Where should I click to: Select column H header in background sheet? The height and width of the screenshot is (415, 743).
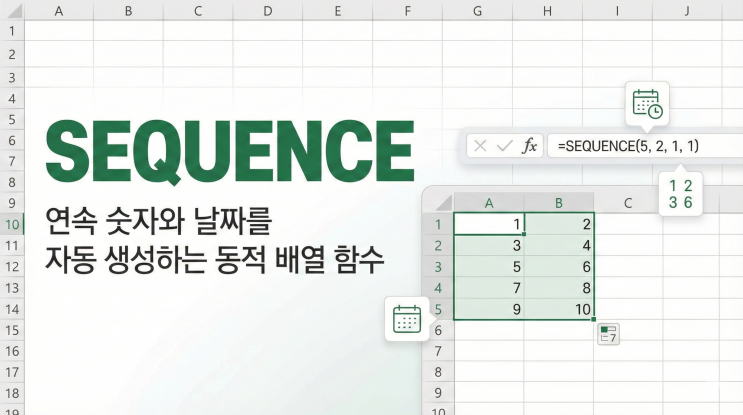pyautogui.click(x=547, y=10)
